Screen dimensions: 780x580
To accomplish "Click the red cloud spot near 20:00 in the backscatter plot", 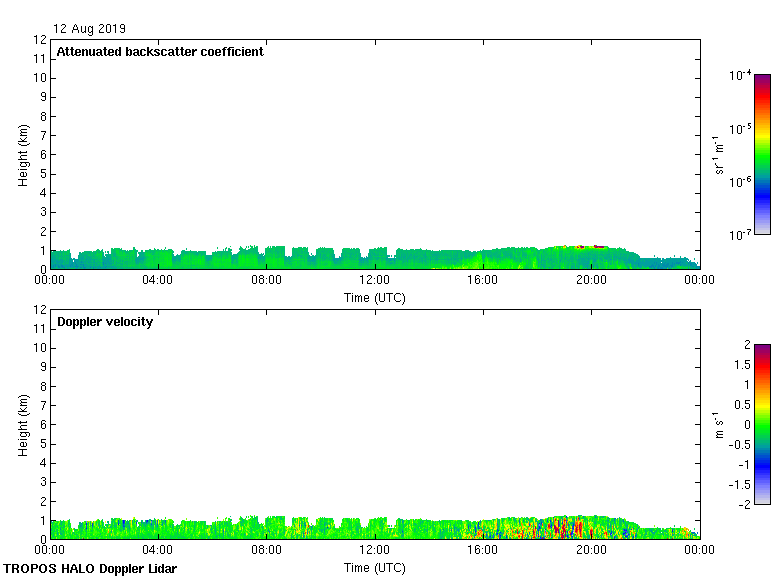I will [598, 246].
